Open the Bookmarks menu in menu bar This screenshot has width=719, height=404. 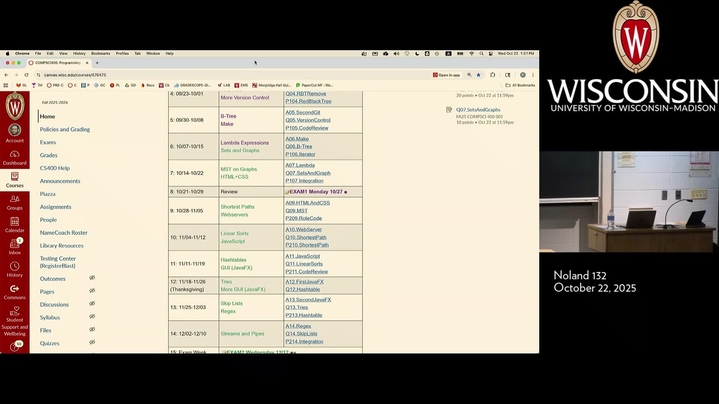coord(100,53)
